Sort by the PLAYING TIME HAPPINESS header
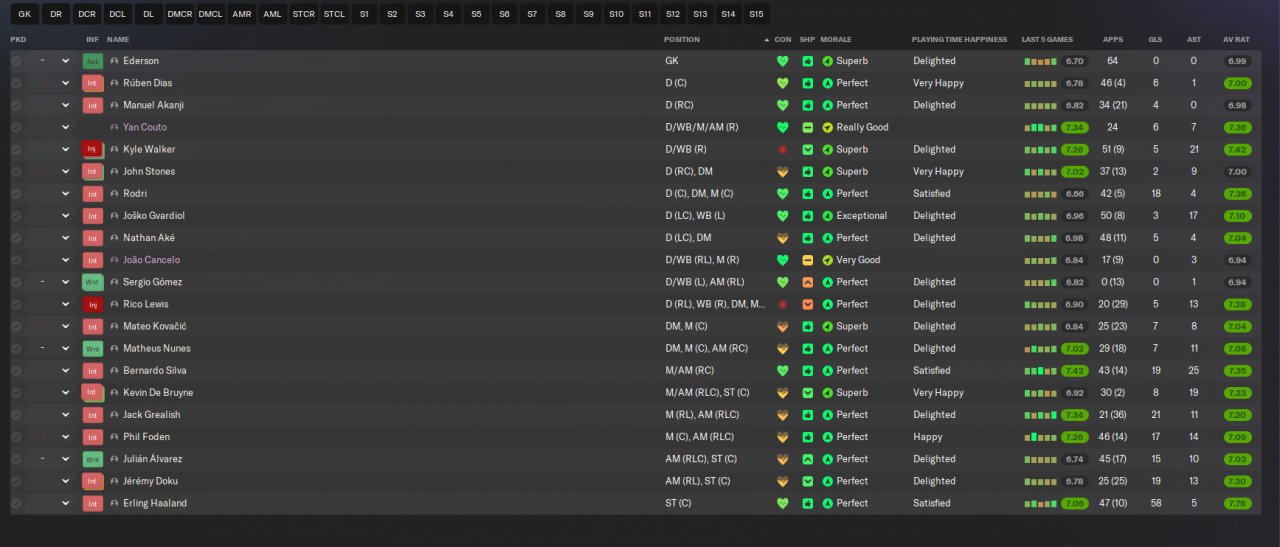The image size is (1280, 547). 959,39
